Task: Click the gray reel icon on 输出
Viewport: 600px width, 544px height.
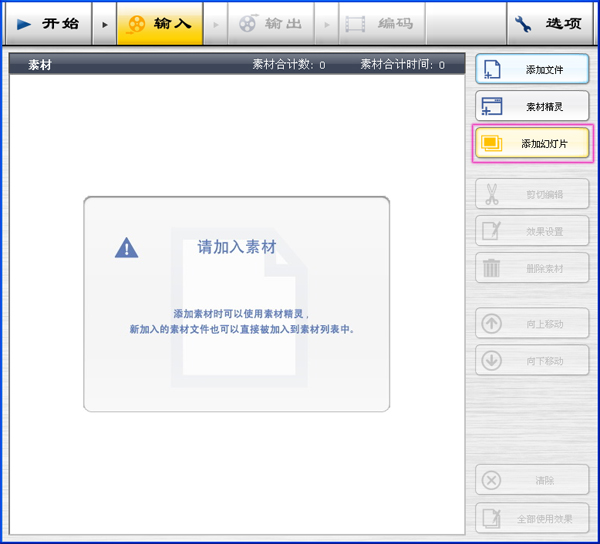Action: [x=248, y=23]
